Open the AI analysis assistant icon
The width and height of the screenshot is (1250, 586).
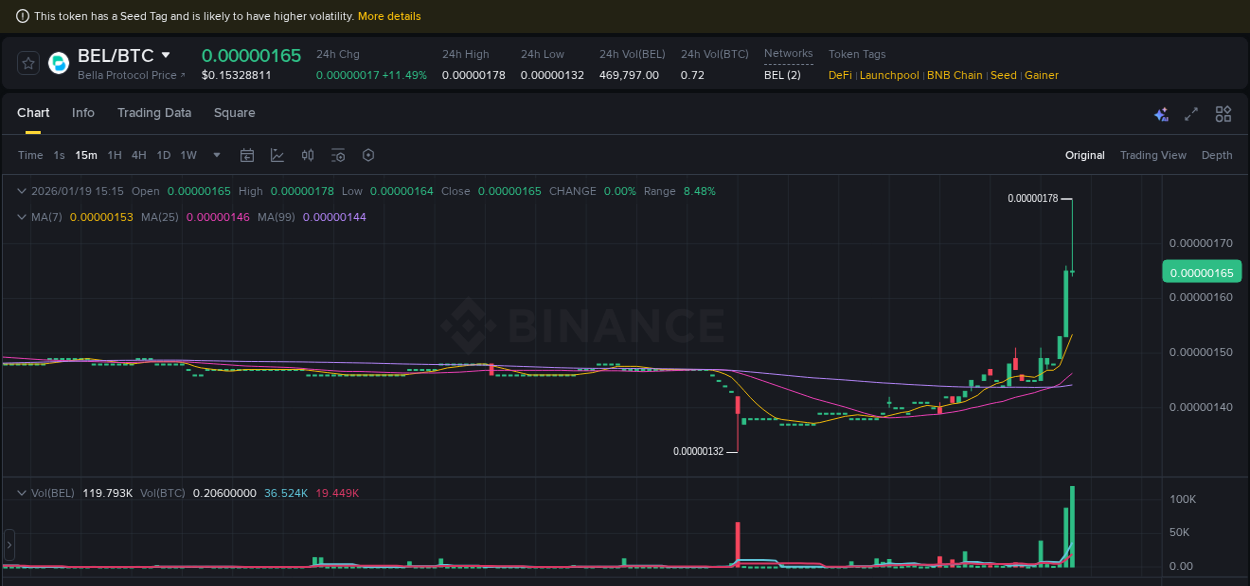point(1161,114)
